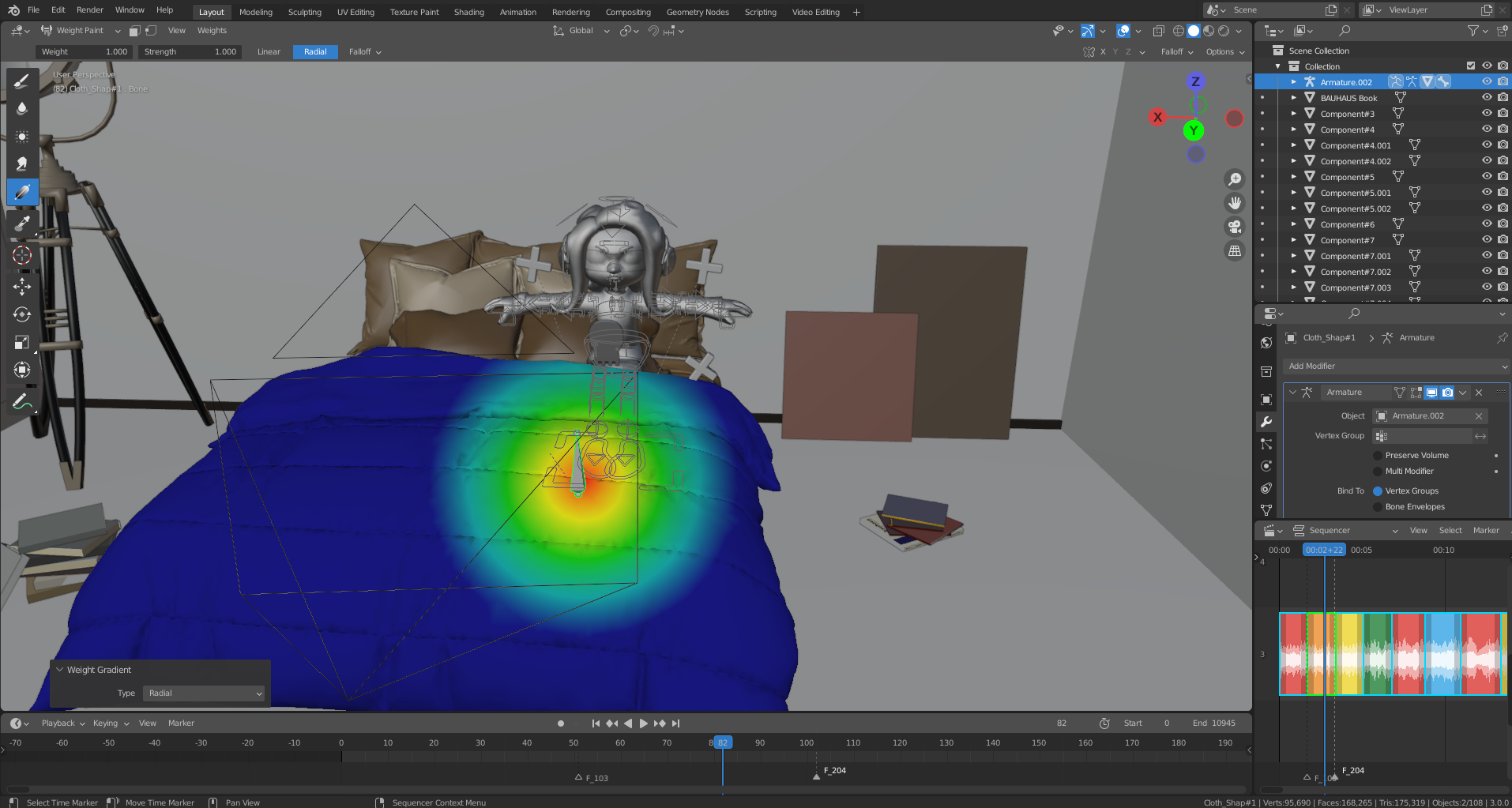This screenshot has height=808, width=1512.
Task: Click the zoom view icon in viewport
Action: point(1235,179)
